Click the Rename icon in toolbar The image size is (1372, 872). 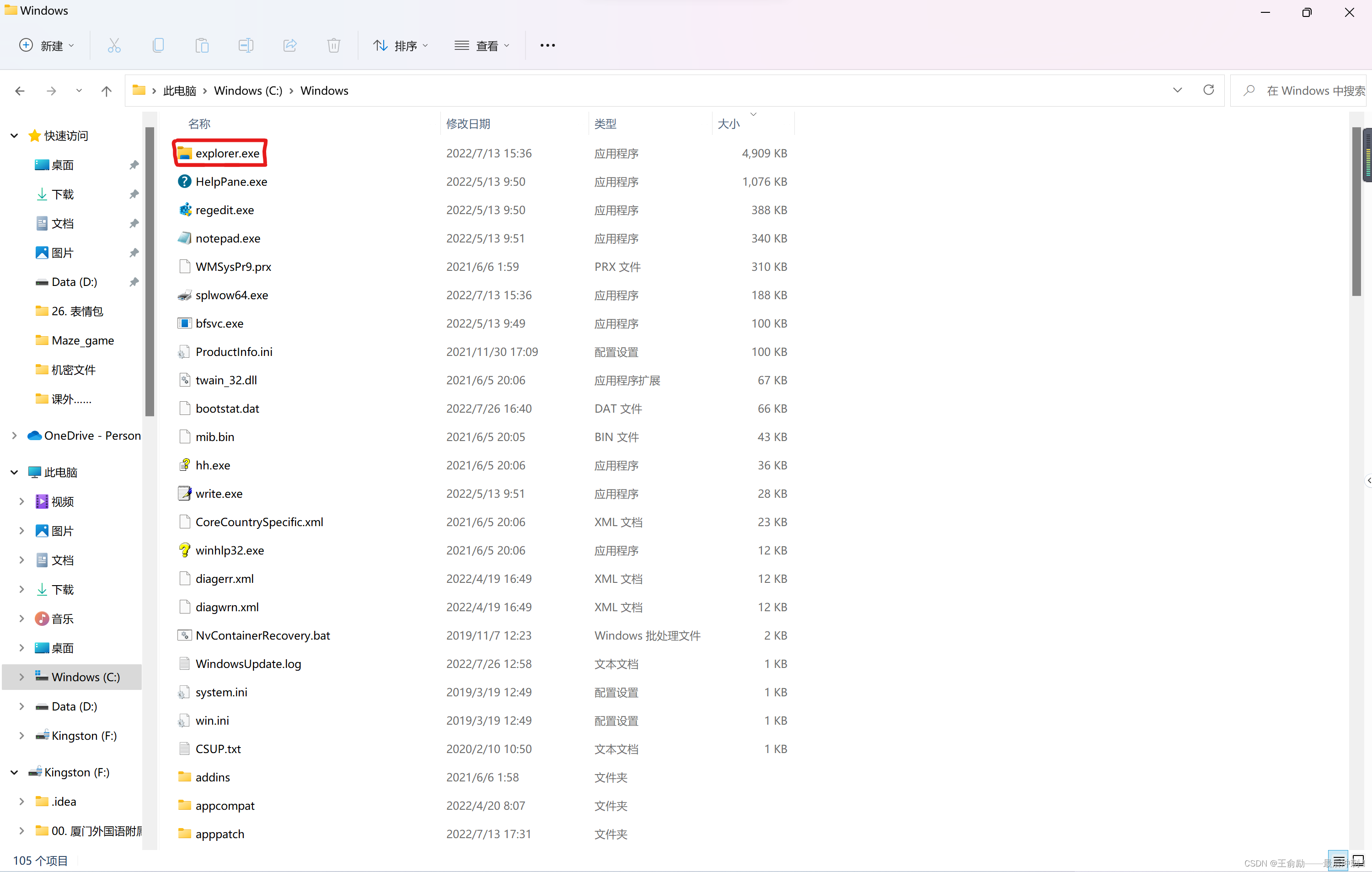[x=246, y=46]
